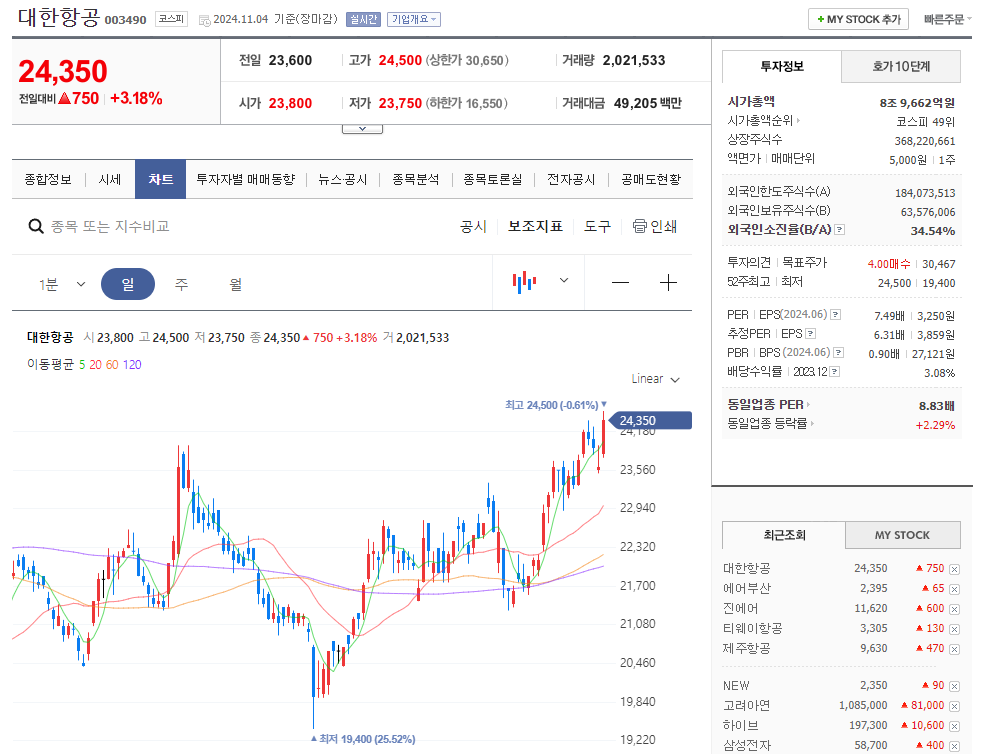Remove 삼성전자 from recent list
Viewport: 999px width, 754px height.
(x=954, y=746)
